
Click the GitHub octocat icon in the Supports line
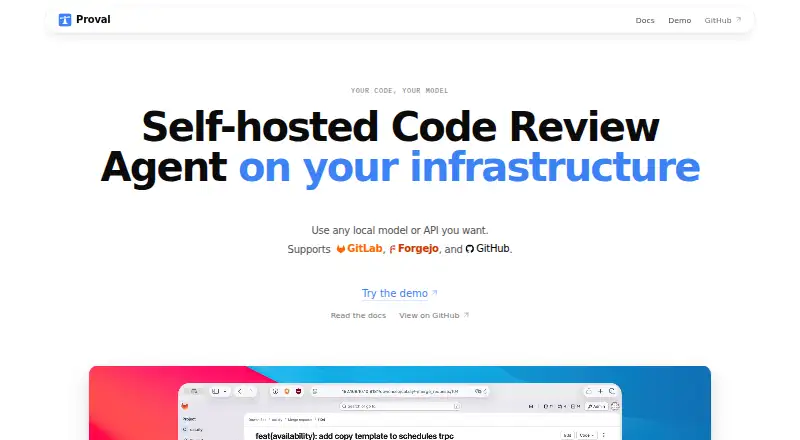[470, 249]
